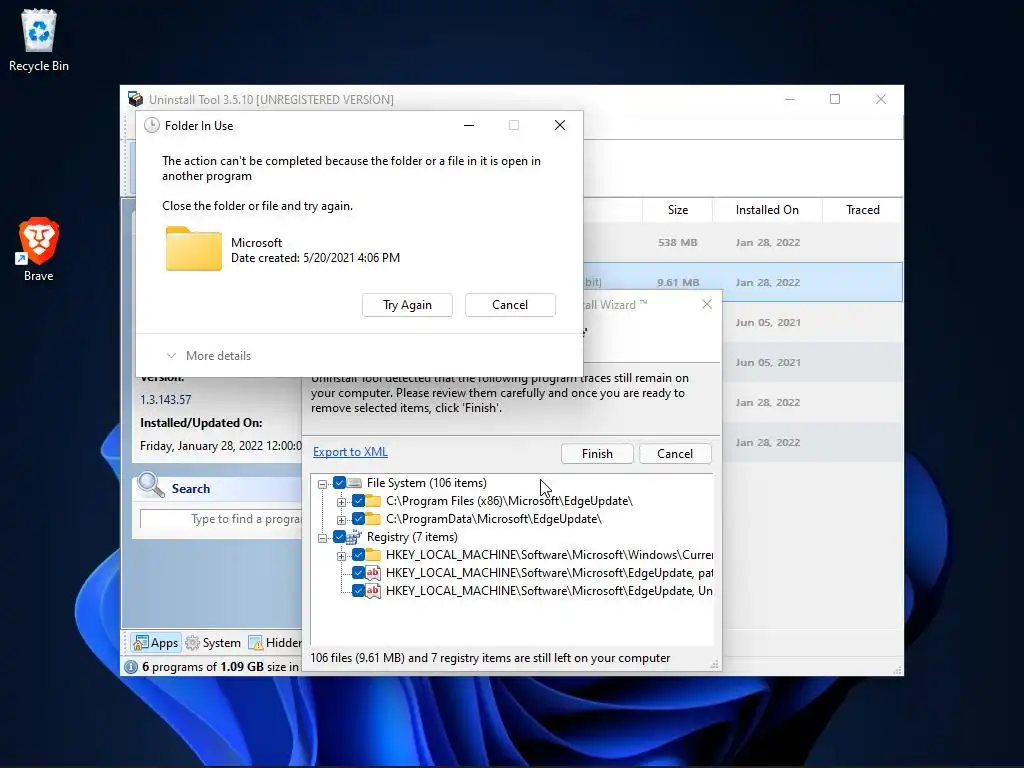This screenshot has height=768, width=1024.
Task: Close the Folder In Use dialog
Action: point(560,125)
